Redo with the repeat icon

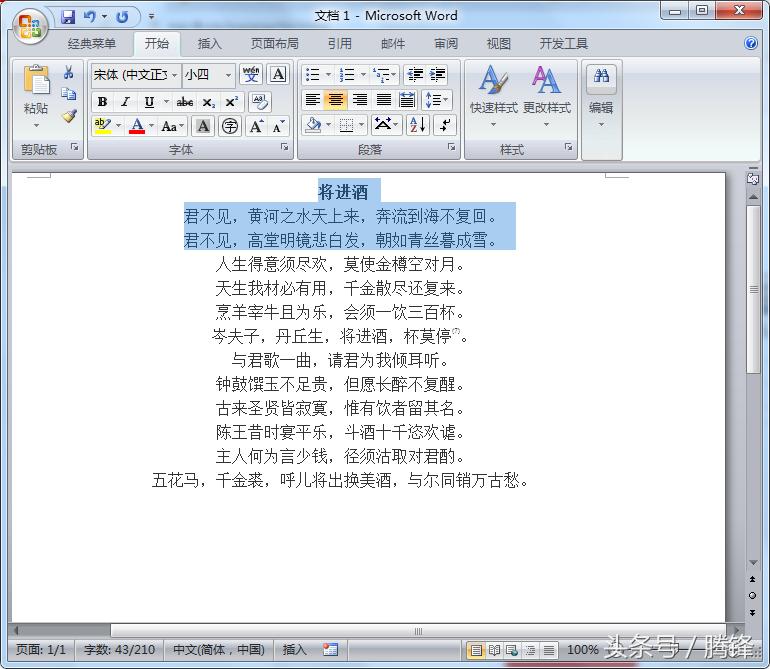(x=122, y=17)
